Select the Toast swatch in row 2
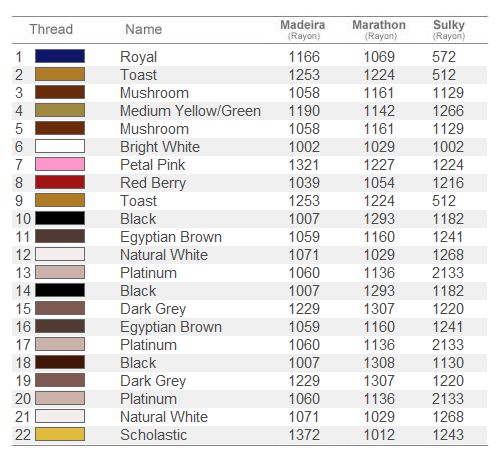The height and width of the screenshot is (456, 500). point(60,74)
